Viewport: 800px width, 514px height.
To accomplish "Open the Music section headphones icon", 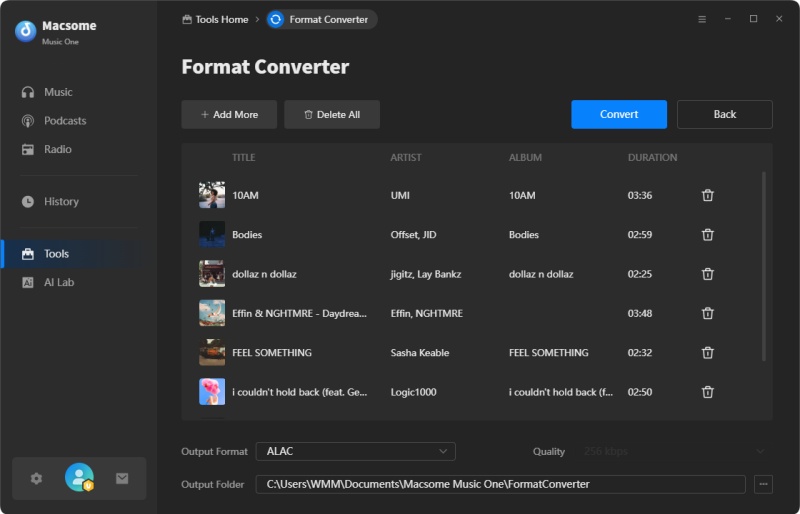I will pos(28,92).
